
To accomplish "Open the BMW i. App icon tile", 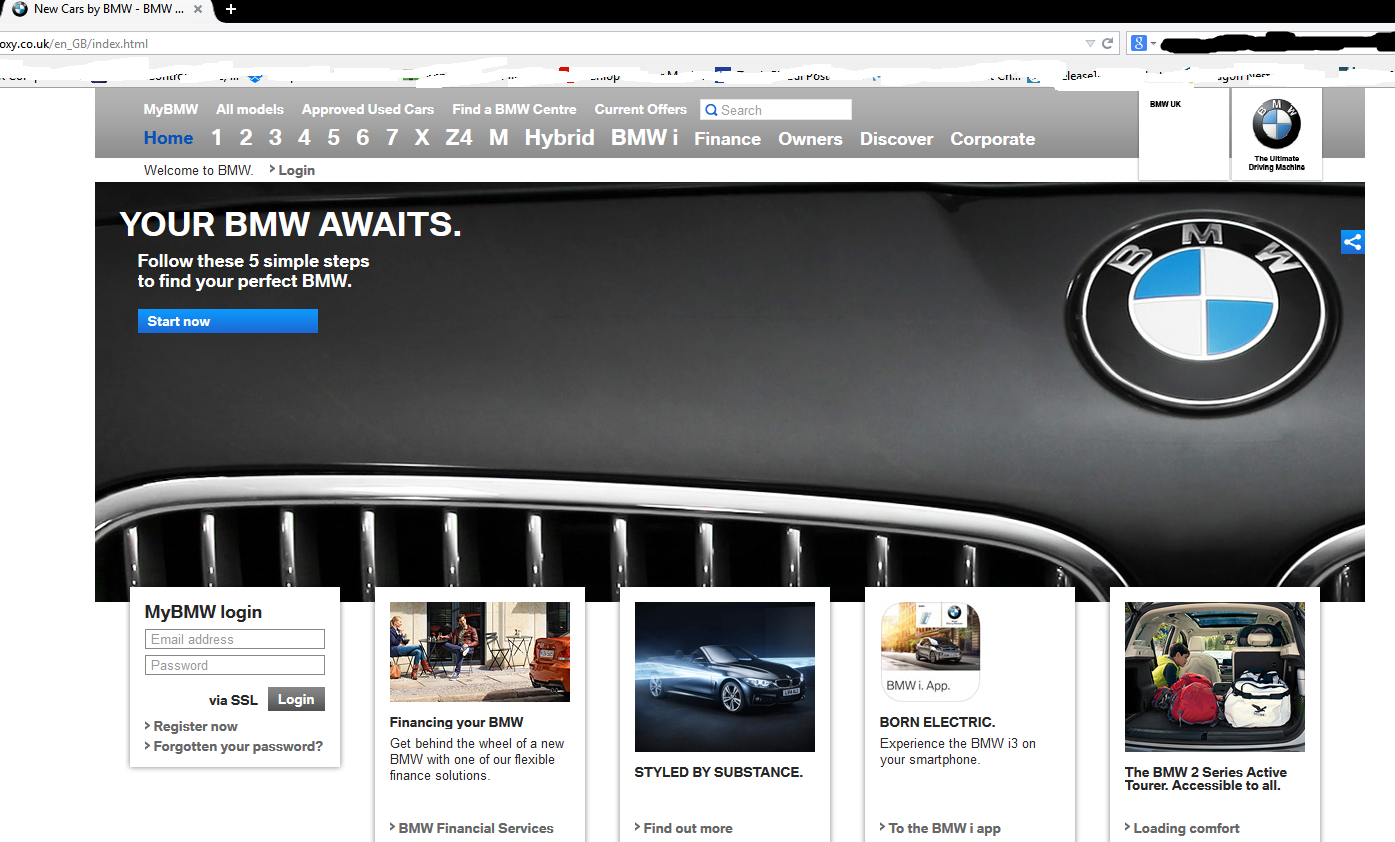I will click(930, 651).
